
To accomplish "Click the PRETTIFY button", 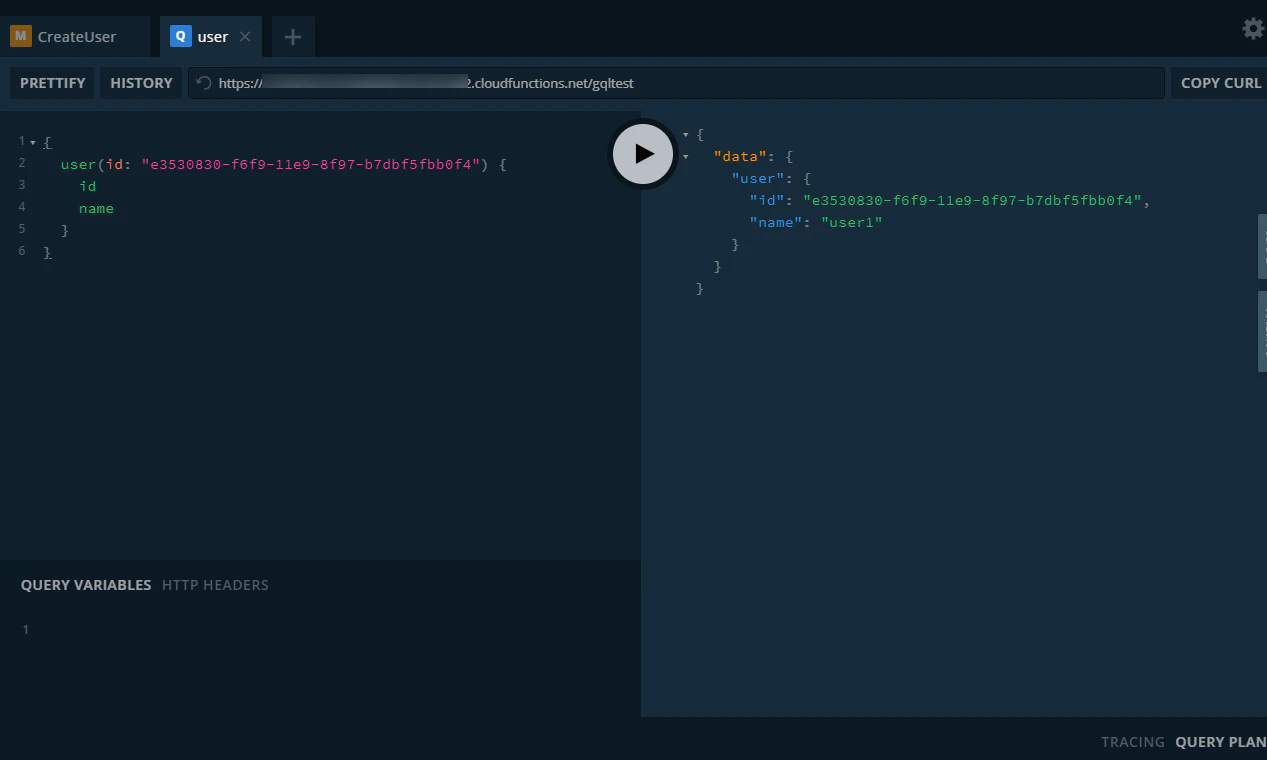I will pyautogui.click(x=53, y=83).
